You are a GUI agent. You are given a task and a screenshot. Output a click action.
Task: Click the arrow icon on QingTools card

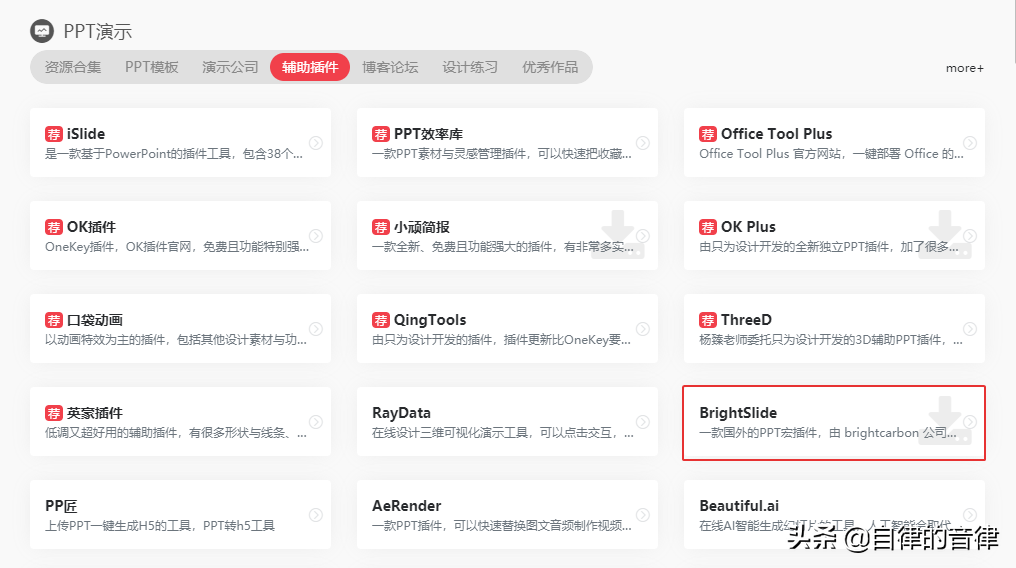click(x=643, y=329)
